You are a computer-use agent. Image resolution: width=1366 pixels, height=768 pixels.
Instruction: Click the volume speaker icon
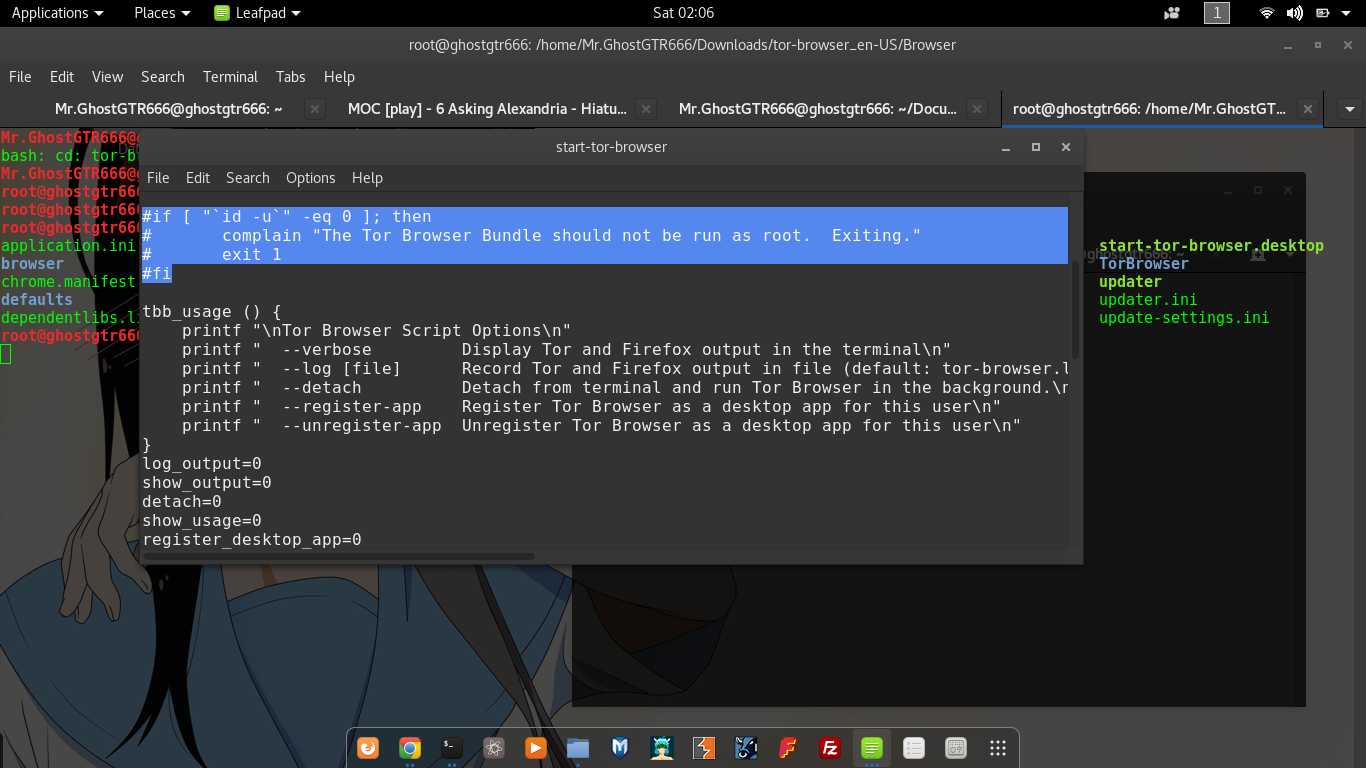click(1295, 13)
